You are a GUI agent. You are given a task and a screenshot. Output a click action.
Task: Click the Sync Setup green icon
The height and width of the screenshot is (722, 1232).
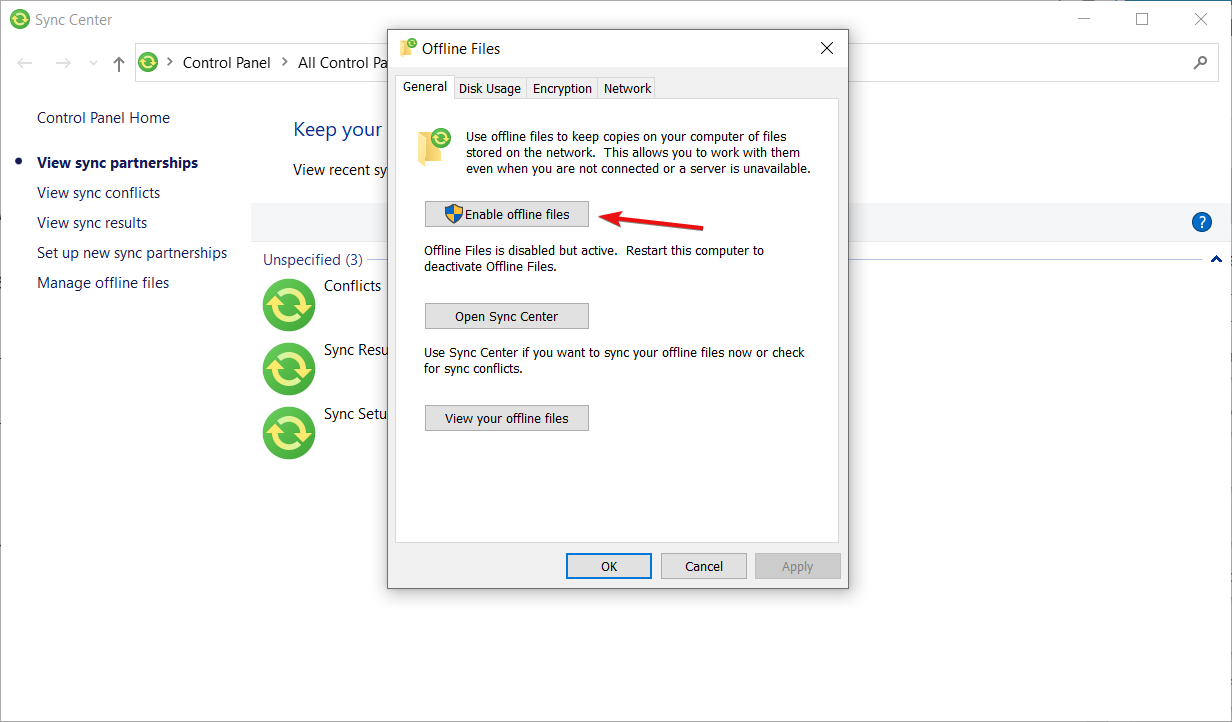pos(289,432)
